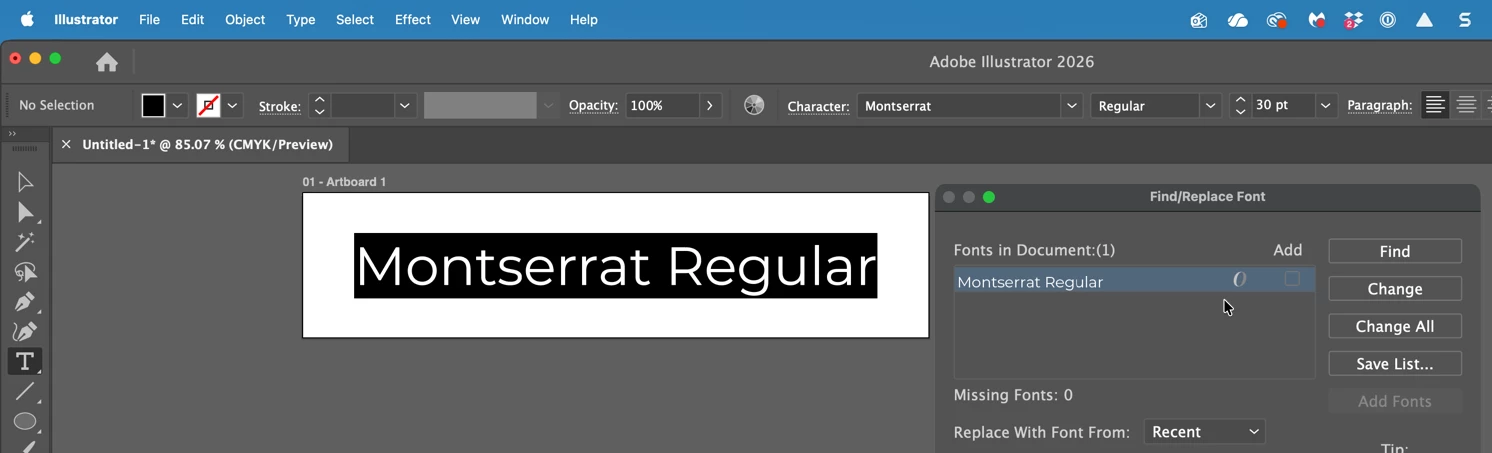Open the Opacity panel link
This screenshot has width=1492, height=453.
(x=593, y=105)
